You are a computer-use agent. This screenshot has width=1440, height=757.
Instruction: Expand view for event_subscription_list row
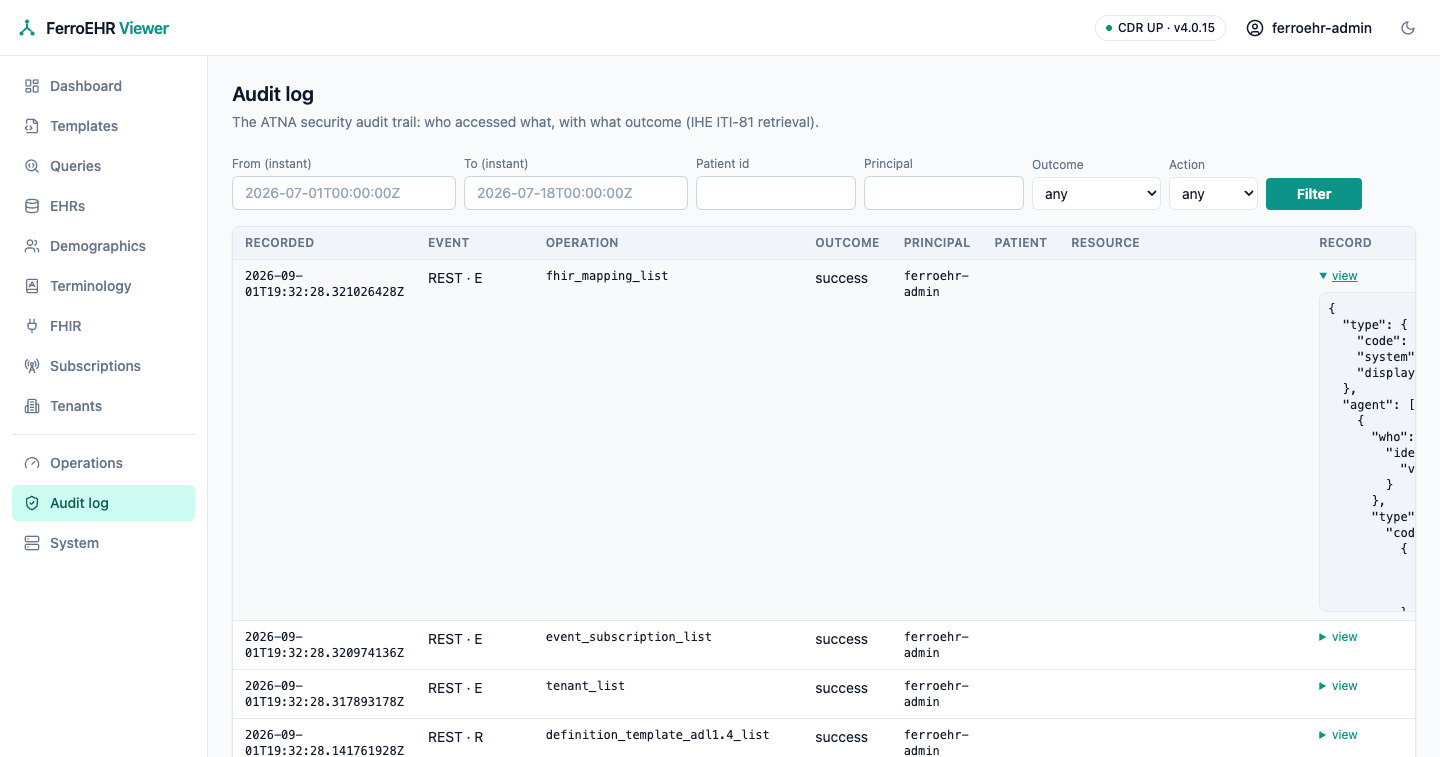1338,637
